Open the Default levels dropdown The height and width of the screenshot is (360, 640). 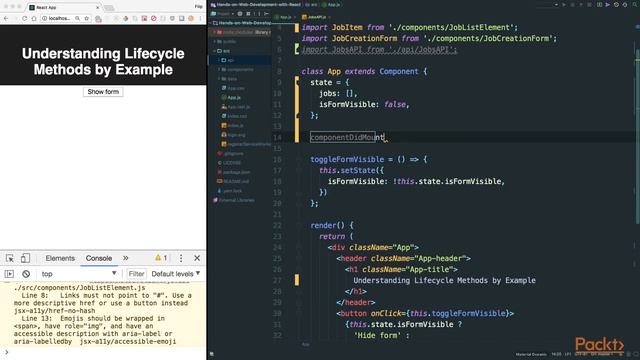pyautogui.click(x=176, y=274)
